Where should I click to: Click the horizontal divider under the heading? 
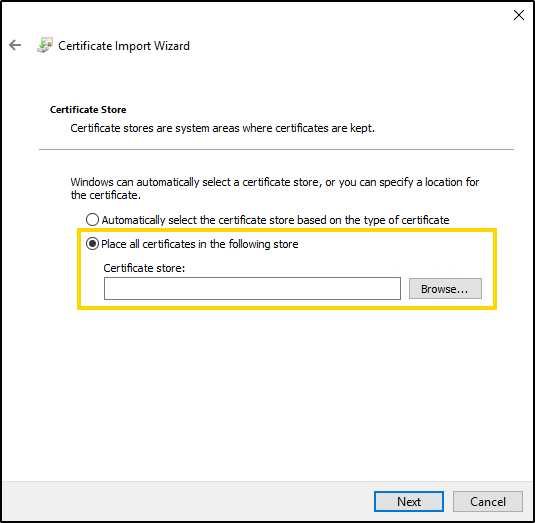pyautogui.click(x=276, y=149)
